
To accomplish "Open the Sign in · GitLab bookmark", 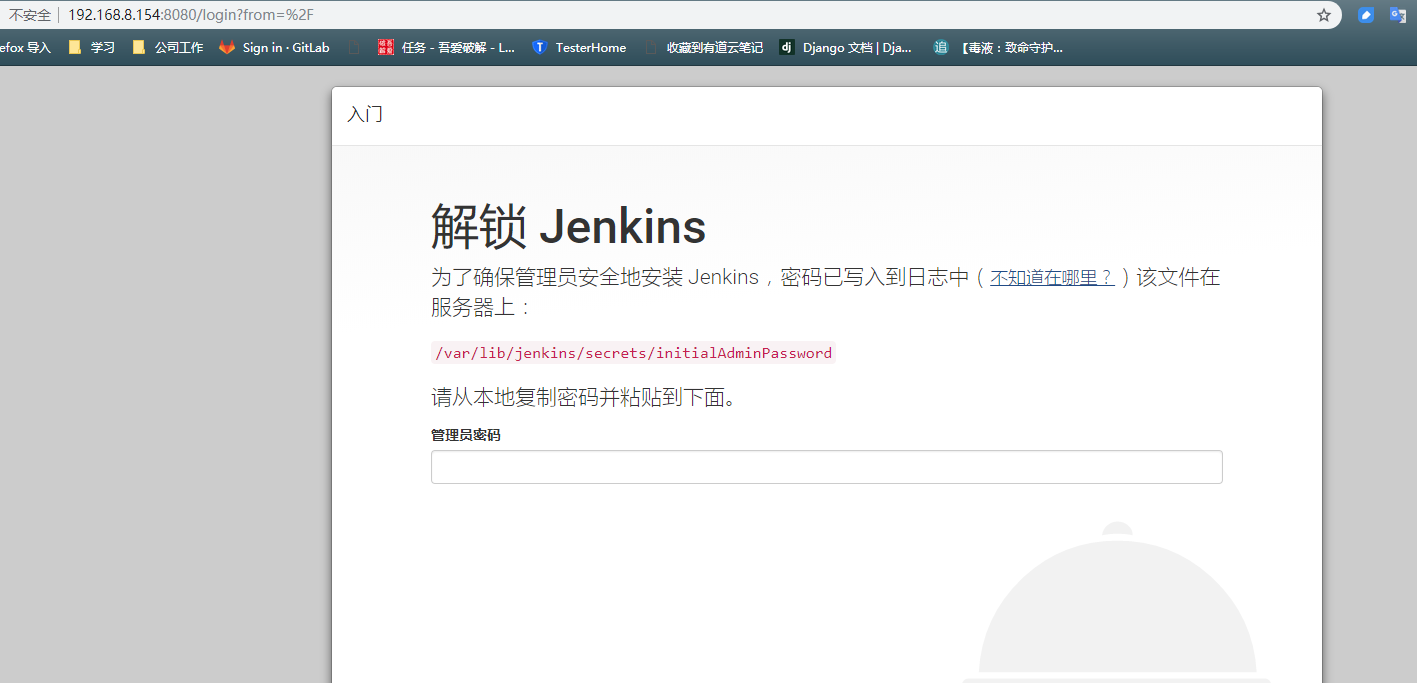I will (x=274, y=47).
